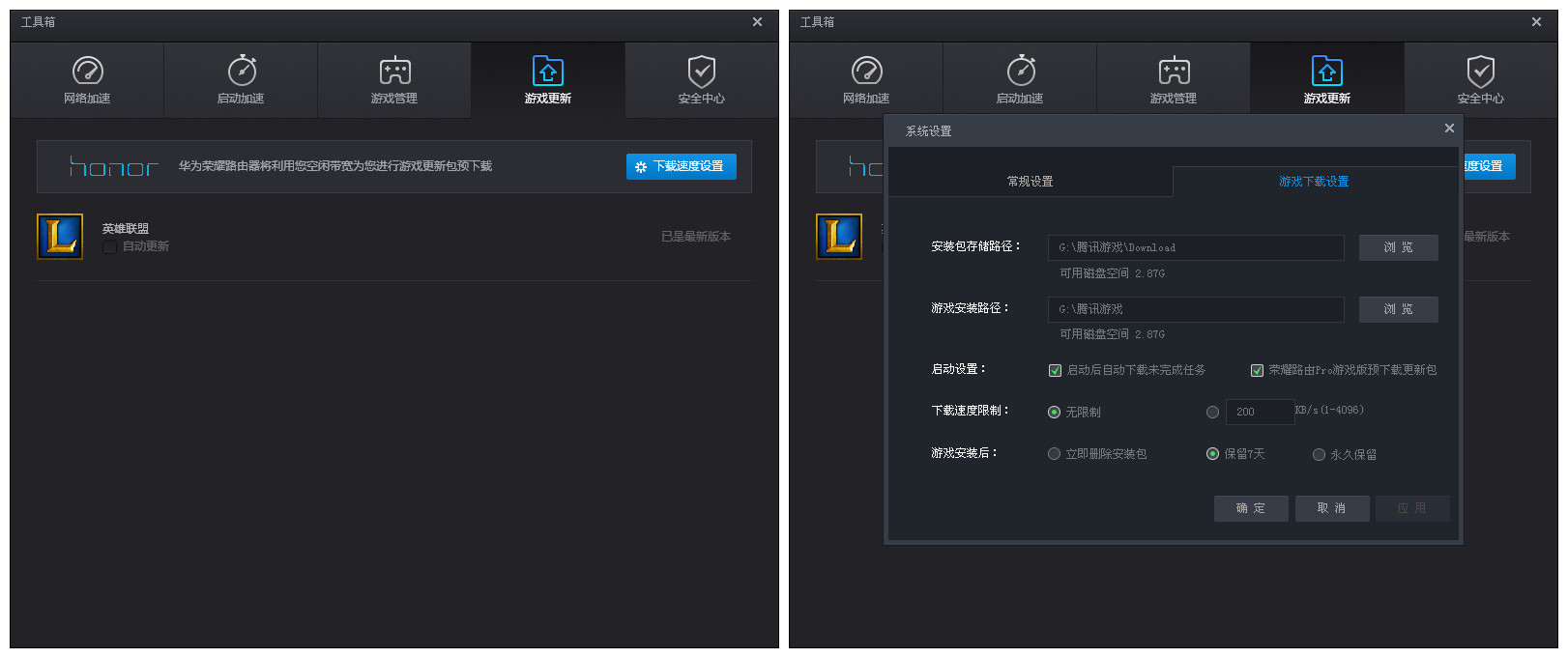Toggle 荣耀路由Pro游戏版预下载更新包 checkbox
This screenshot has height=658, width=1568.
coord(1257,370)
